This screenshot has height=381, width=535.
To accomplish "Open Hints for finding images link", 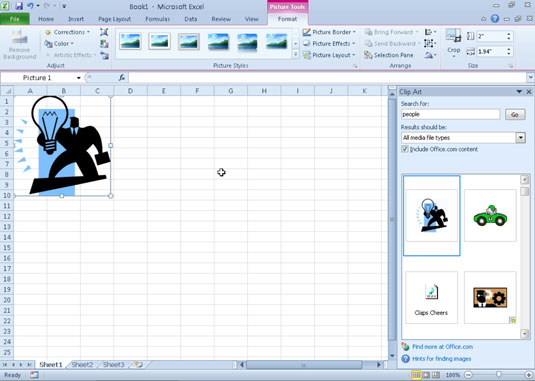I will [x=442, y=359].
